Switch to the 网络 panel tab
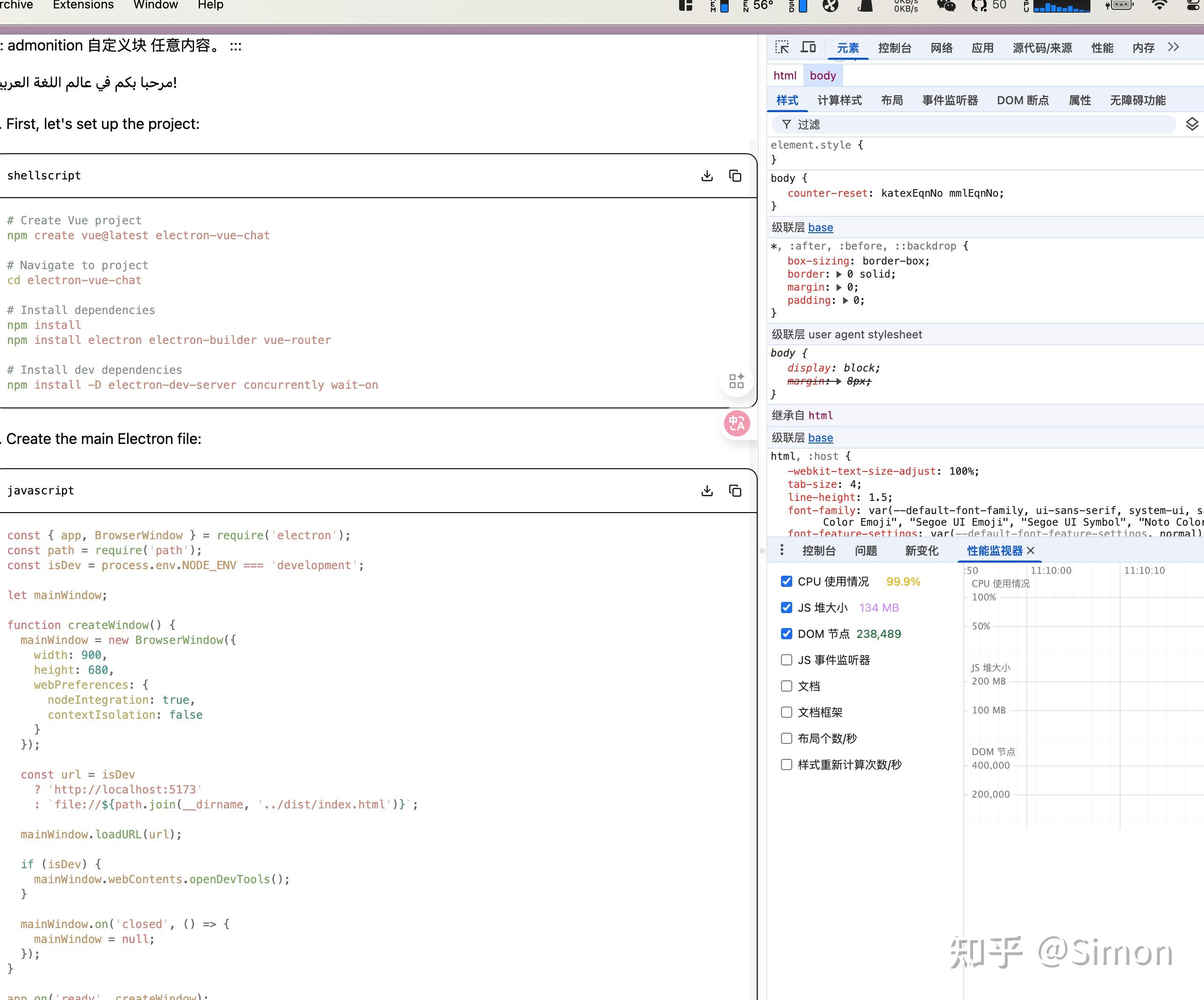Image resolution: width=1204 pixels, height=1000 pixels. 941,47
